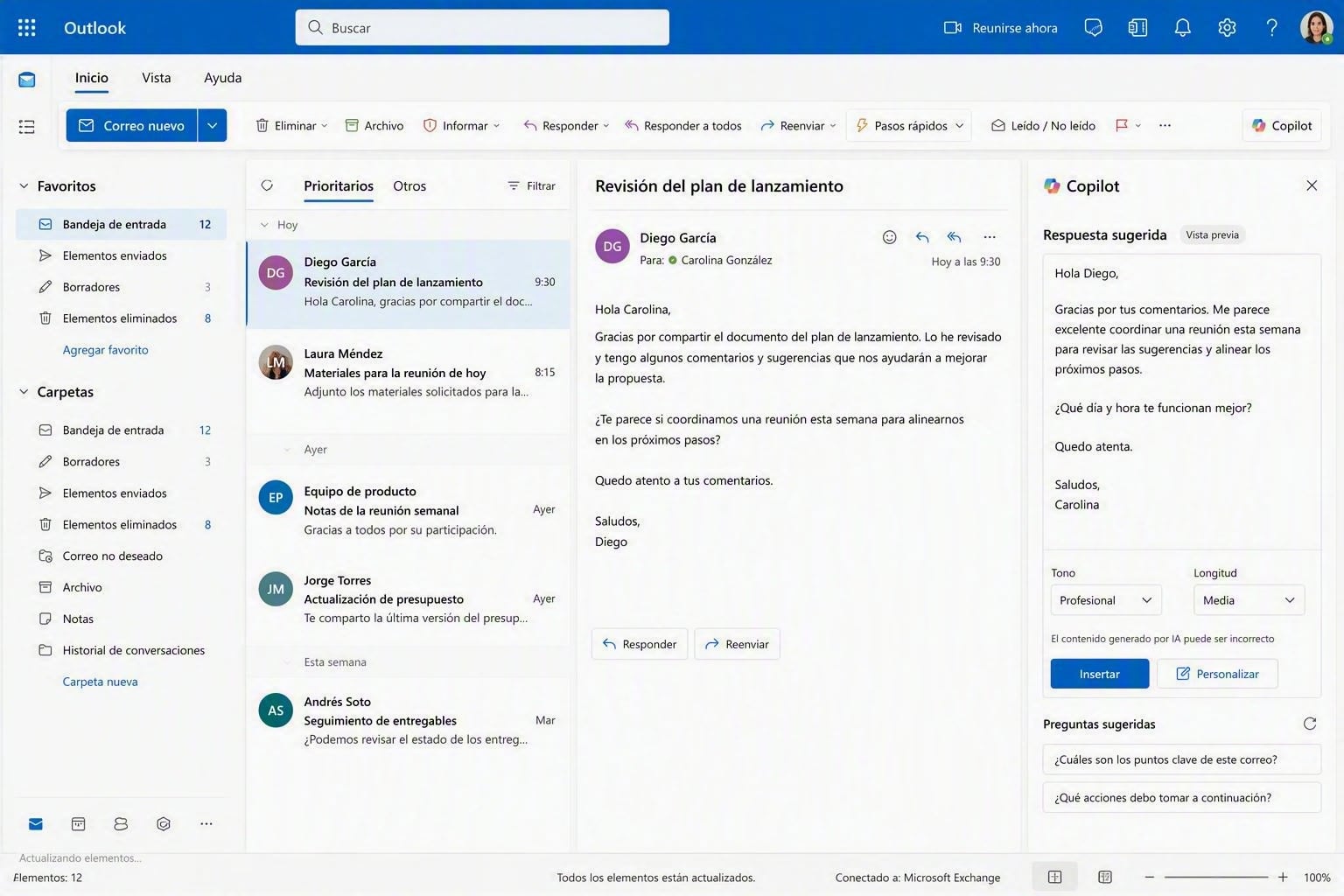1344x896 pixels.
Task: Open the Mail icon in left rail
Action: point(27,80)
